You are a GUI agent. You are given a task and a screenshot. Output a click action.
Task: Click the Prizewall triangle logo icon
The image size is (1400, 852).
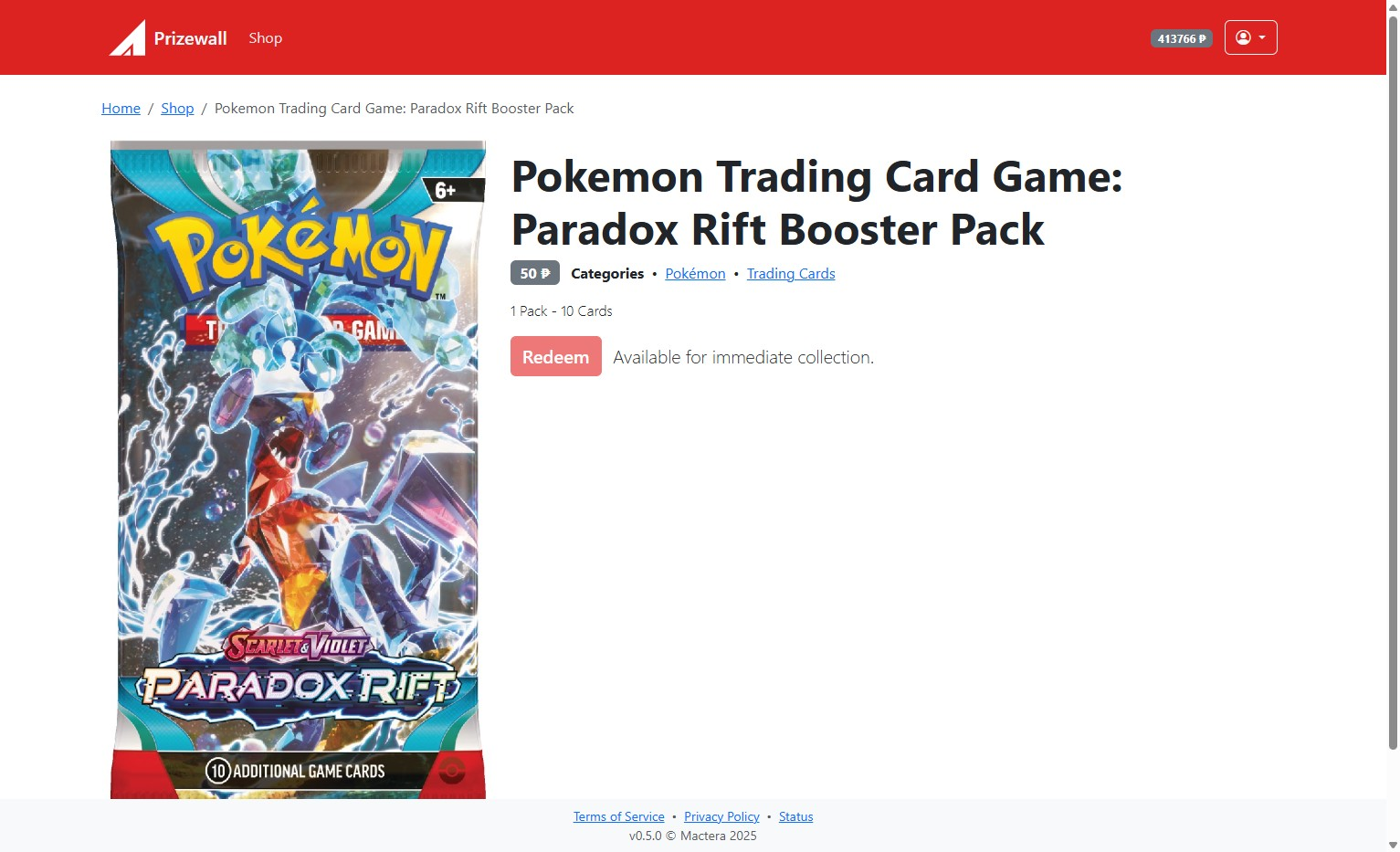click(127, 38)
